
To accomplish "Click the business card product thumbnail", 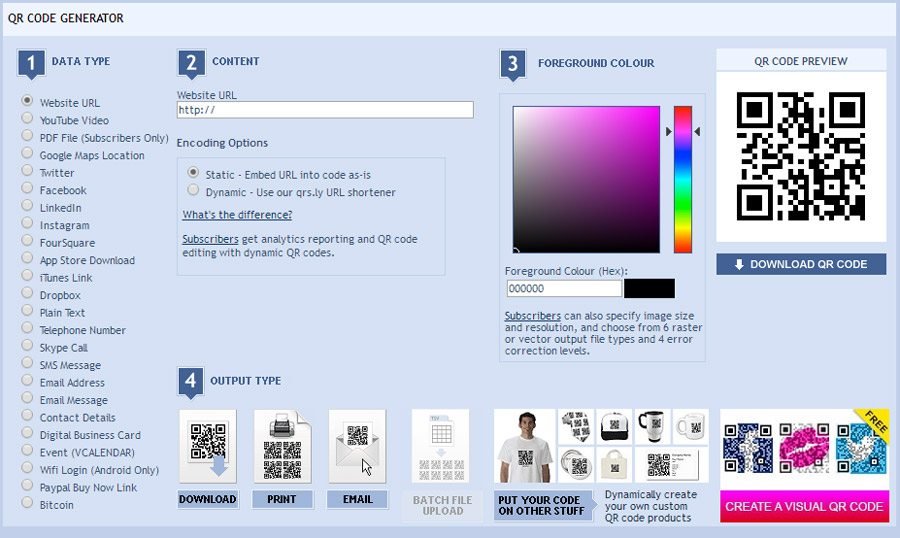I will (672, 465).
